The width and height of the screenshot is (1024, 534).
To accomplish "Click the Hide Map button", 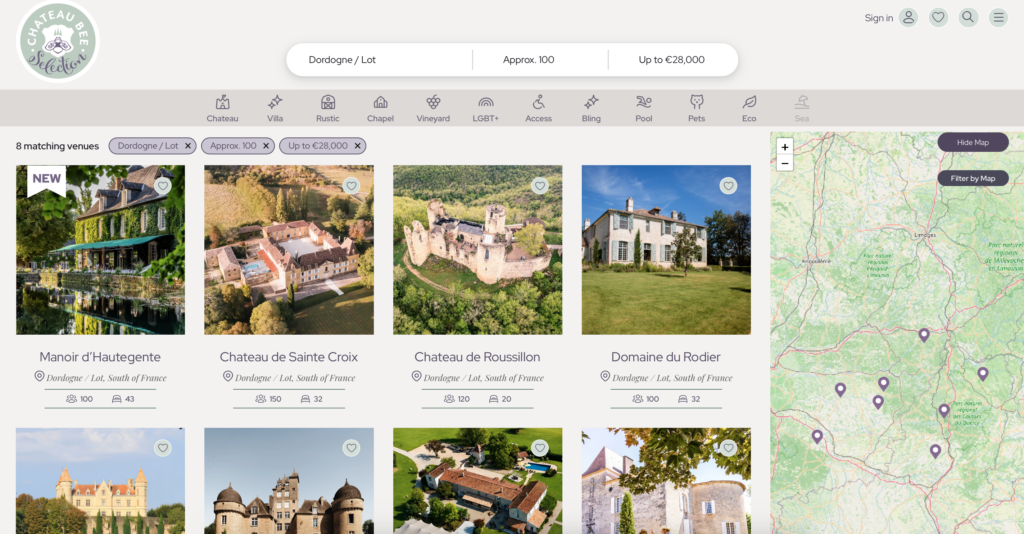I will pyautogui.click(x=973, y=142).
